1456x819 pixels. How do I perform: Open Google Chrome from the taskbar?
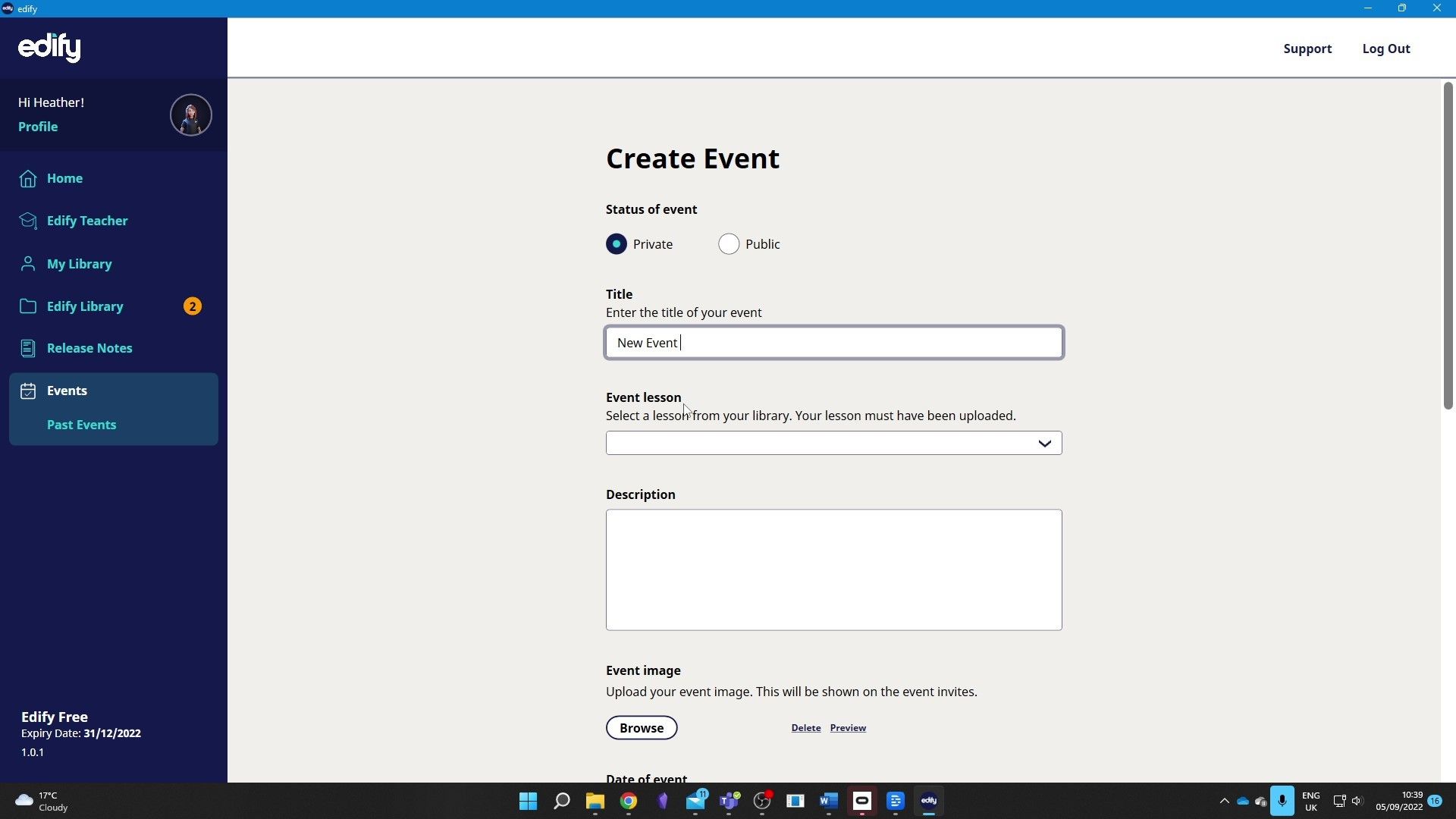tap(628, 801)
